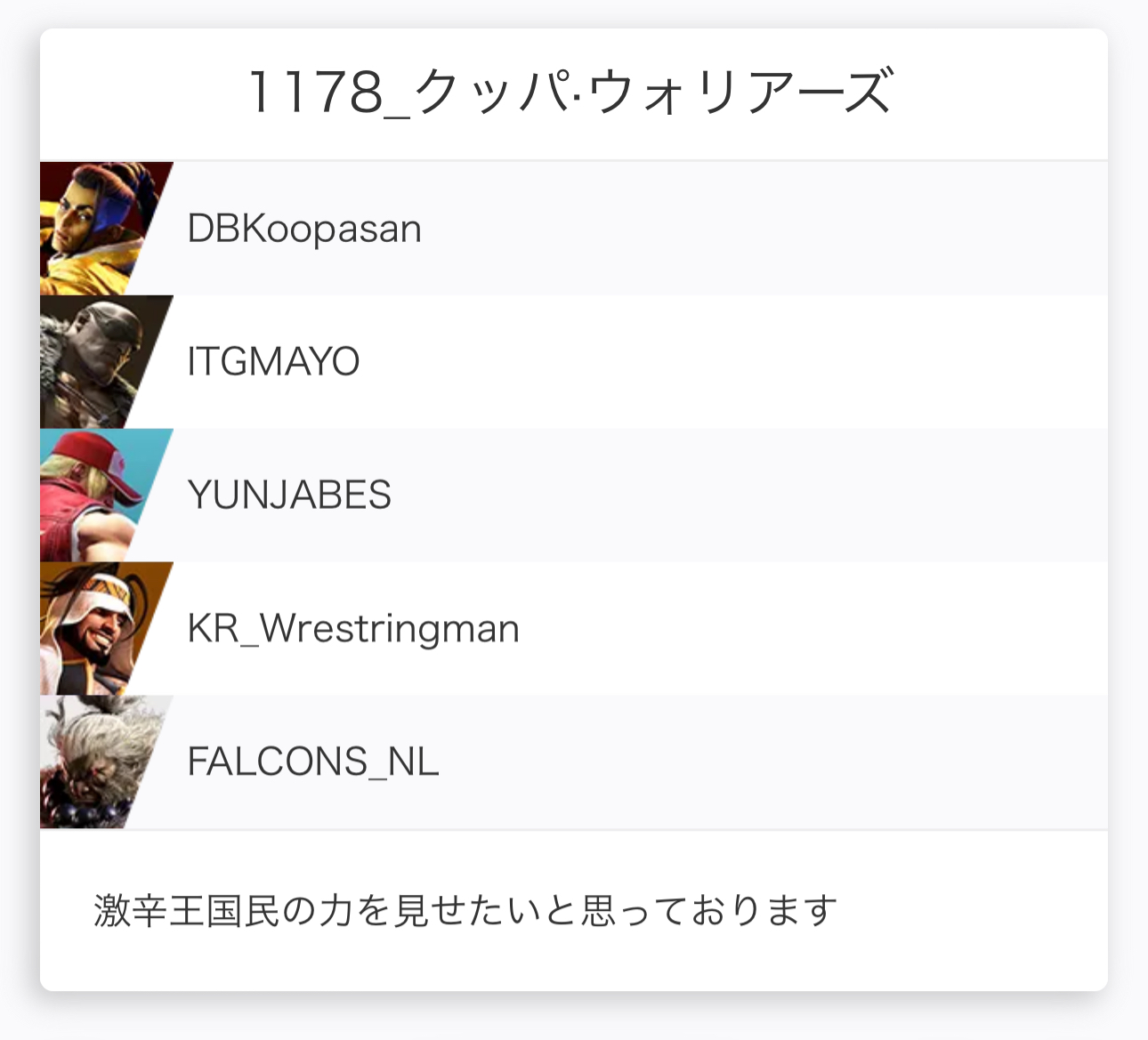Open ITGMAYO's character avatar
The height and width of the screenshot is (1040, 1148).
click(x=96, y=362)
